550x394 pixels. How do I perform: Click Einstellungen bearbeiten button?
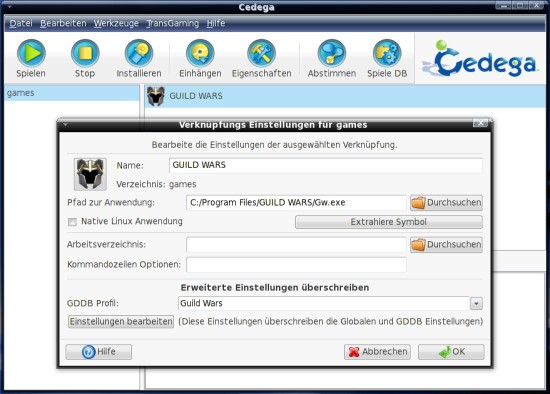pos(121,321)
